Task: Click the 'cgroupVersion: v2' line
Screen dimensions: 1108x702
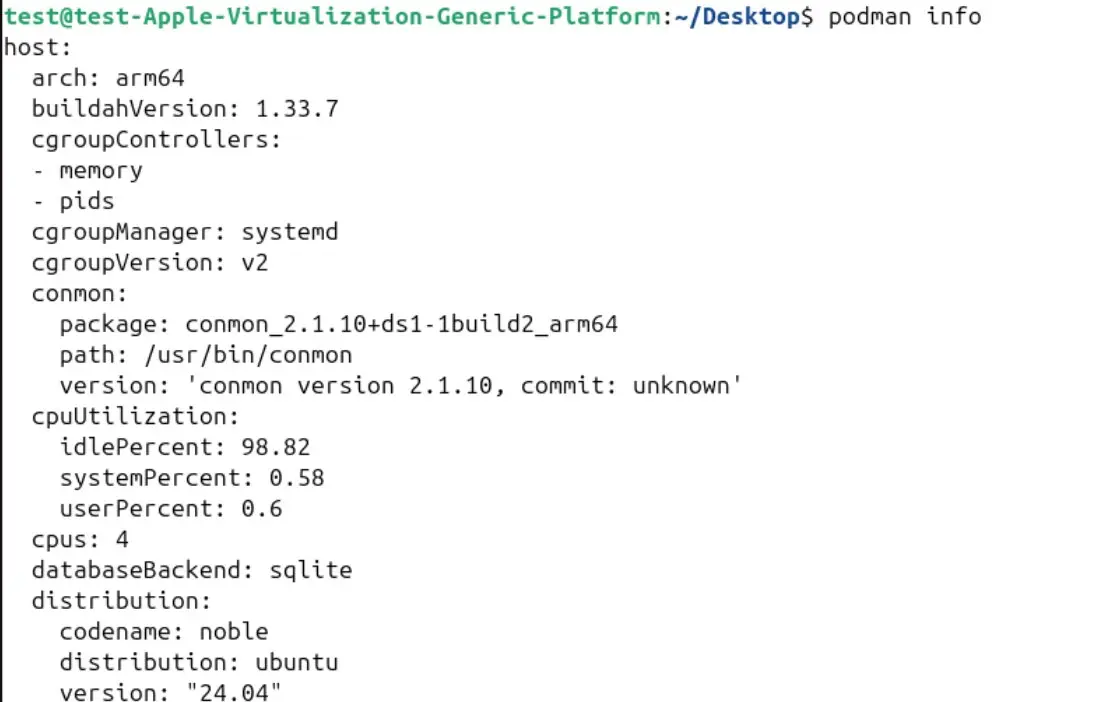Action: coord(150,263)
